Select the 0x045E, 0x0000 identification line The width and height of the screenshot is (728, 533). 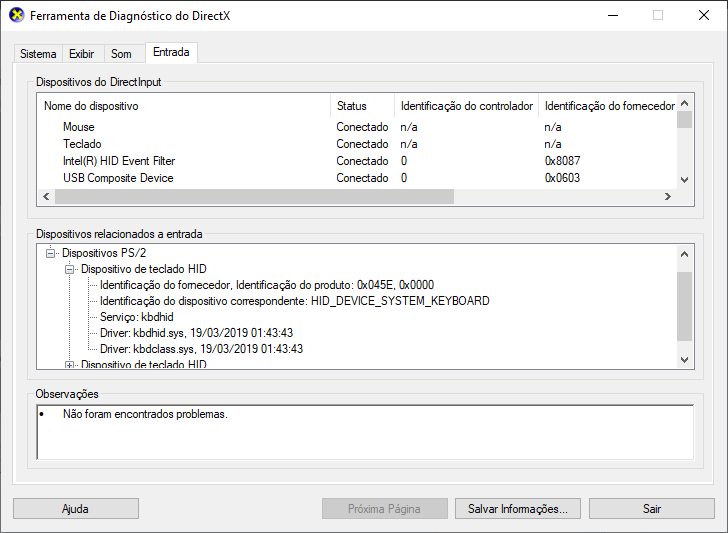tap(267, 285)
